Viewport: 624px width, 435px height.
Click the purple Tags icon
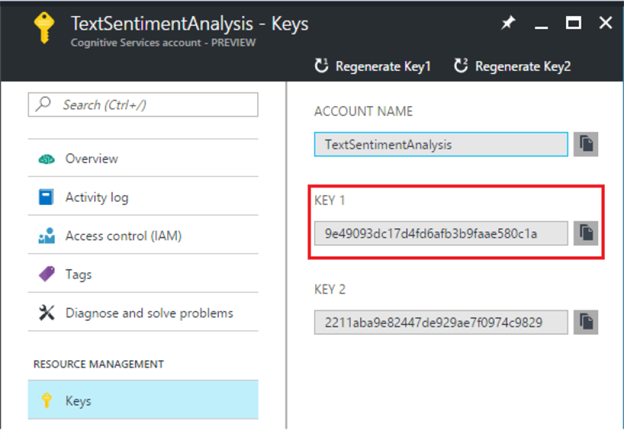point(47,274)
